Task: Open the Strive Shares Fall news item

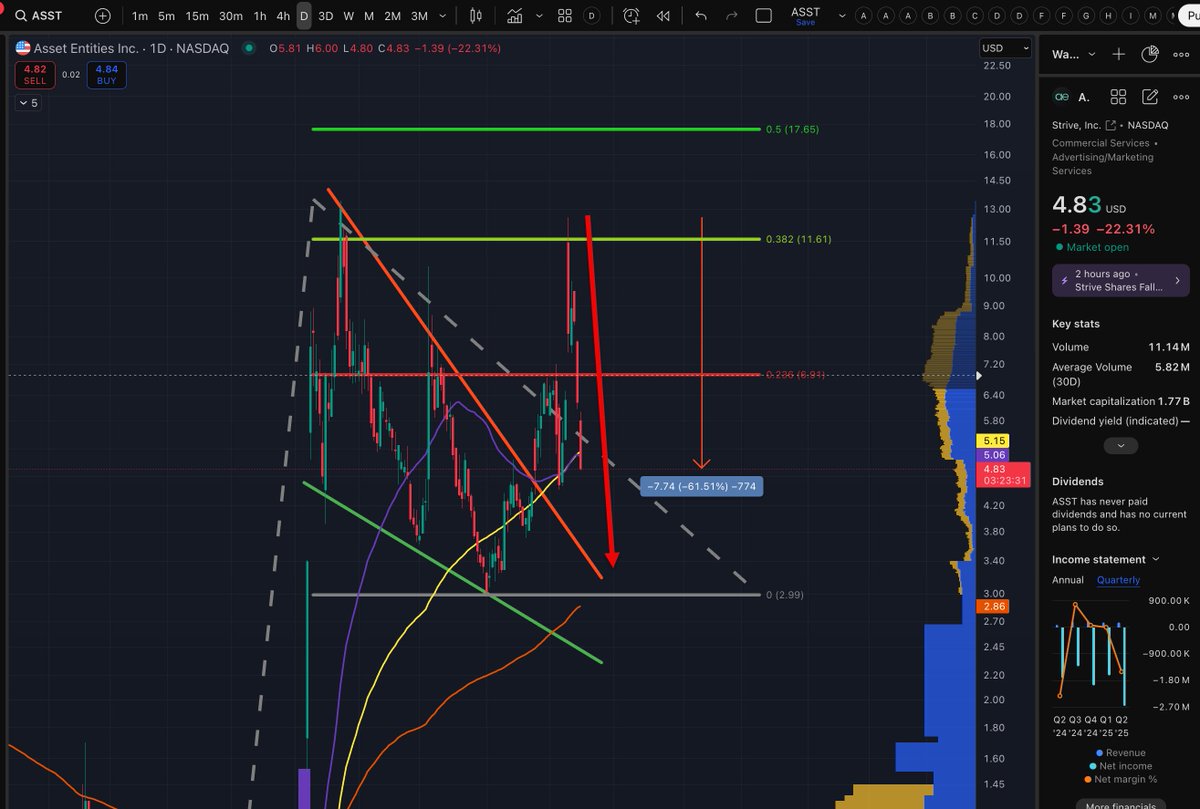Action: coord(1121,280)
